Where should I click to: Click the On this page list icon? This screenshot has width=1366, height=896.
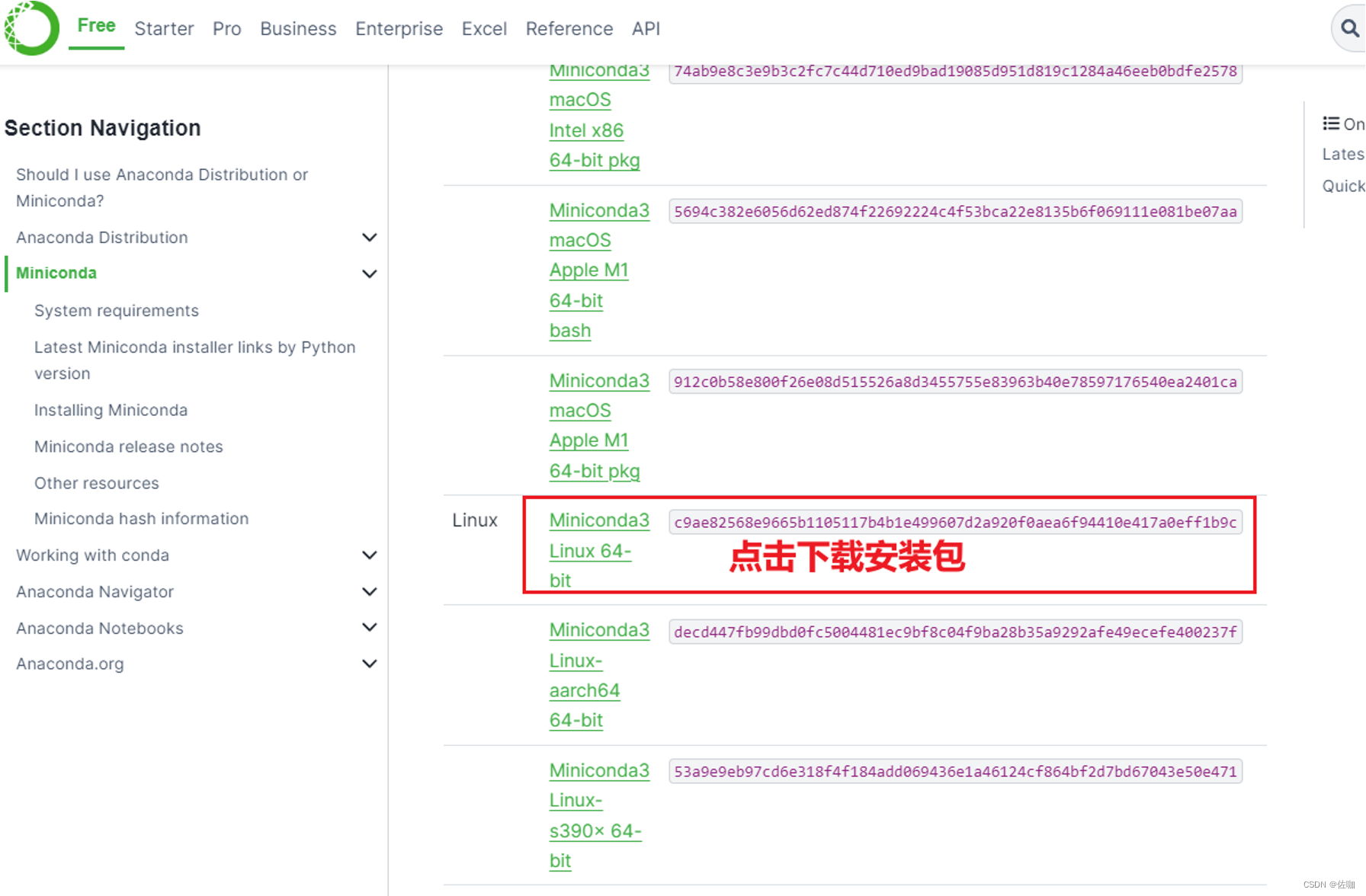(x=1331, y=123)
